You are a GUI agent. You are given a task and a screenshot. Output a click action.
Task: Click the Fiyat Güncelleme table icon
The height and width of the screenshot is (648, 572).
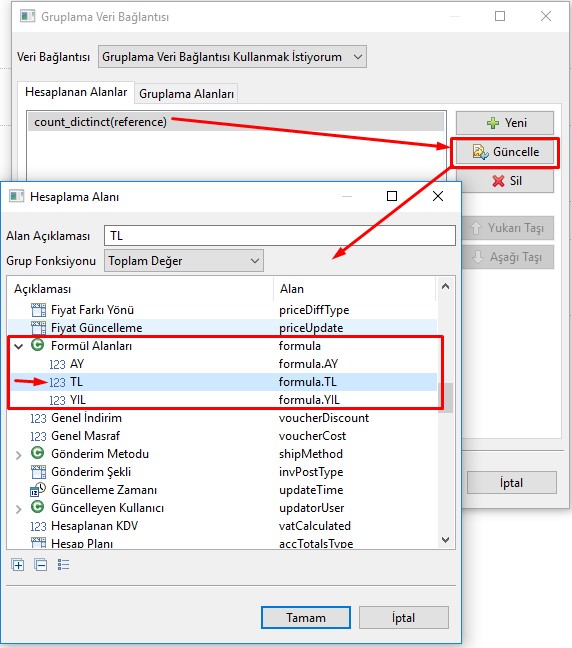38,328
